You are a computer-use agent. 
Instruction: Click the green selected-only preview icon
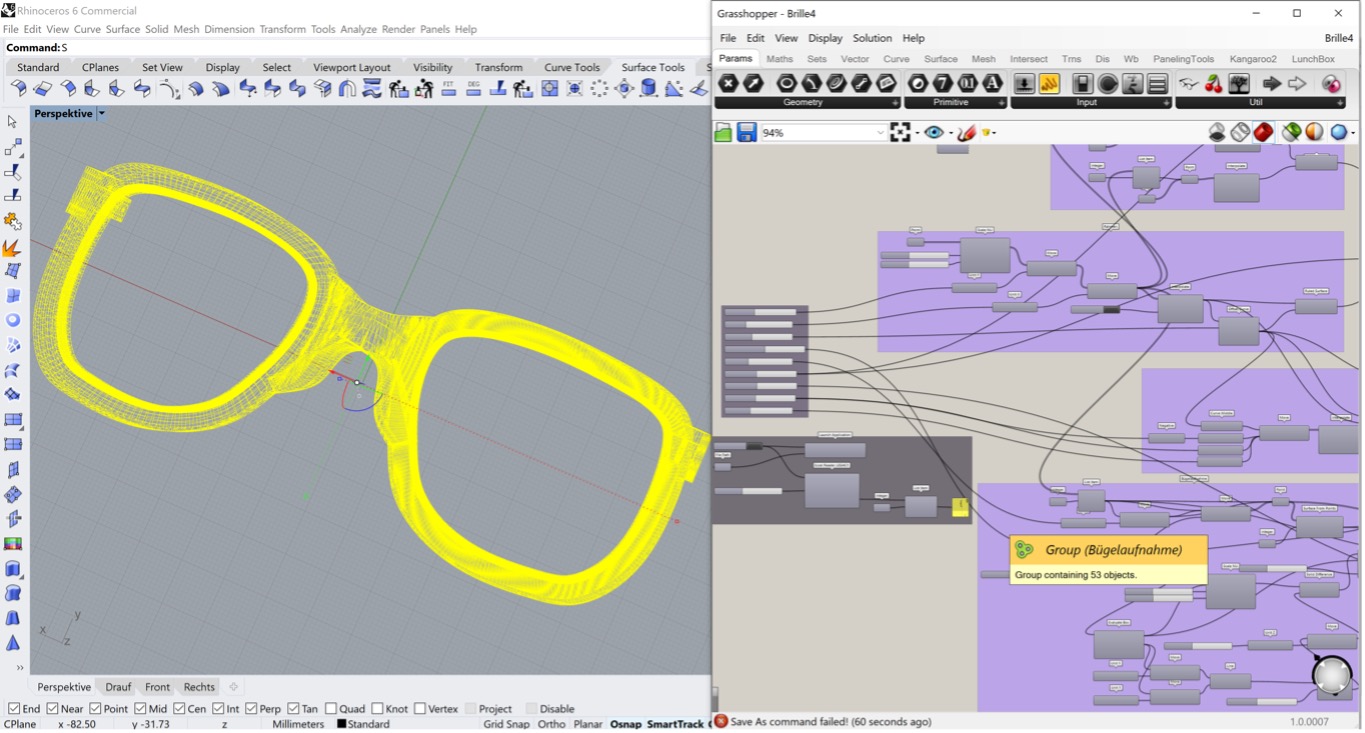pyautogui.click(x=1292, y=132)
